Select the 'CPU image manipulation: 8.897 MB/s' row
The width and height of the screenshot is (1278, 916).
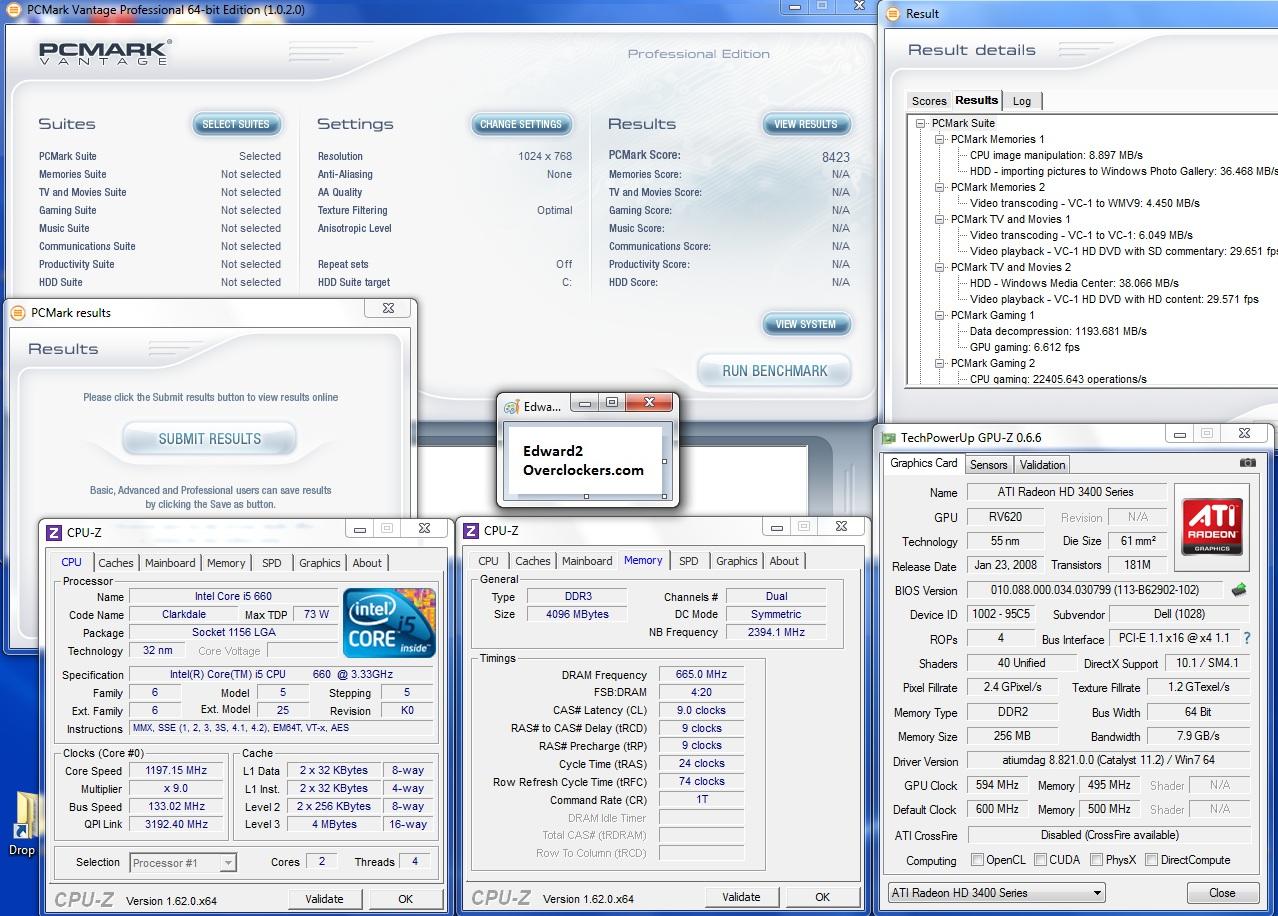[1056, 155]
